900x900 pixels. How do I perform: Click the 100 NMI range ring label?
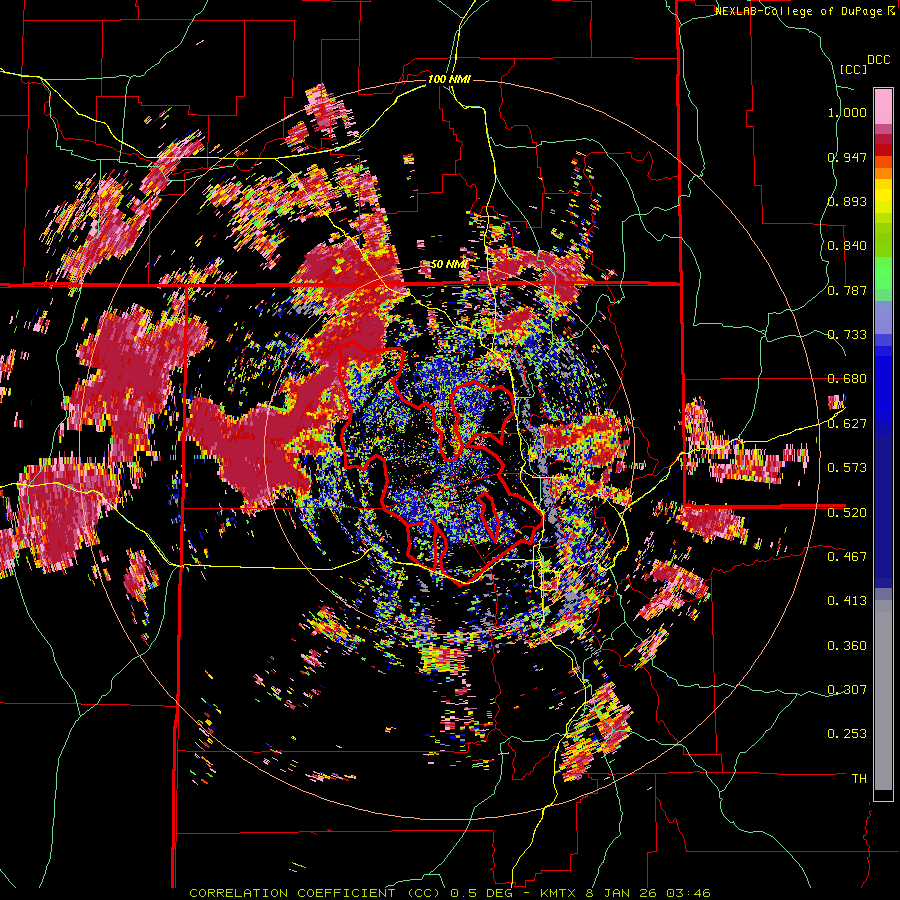point(449,79)
